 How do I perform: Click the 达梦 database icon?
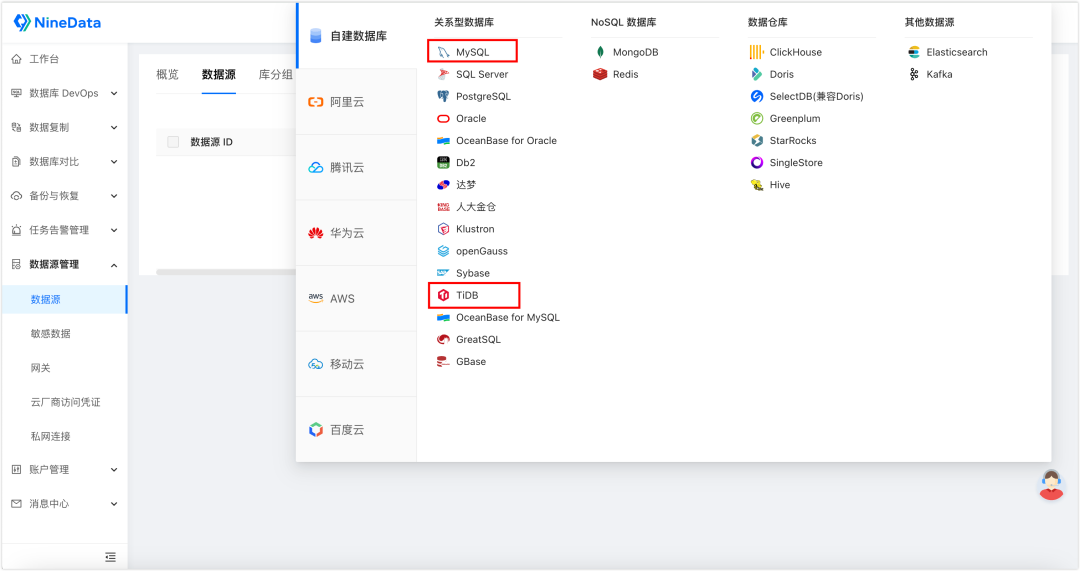pos(444,185)
